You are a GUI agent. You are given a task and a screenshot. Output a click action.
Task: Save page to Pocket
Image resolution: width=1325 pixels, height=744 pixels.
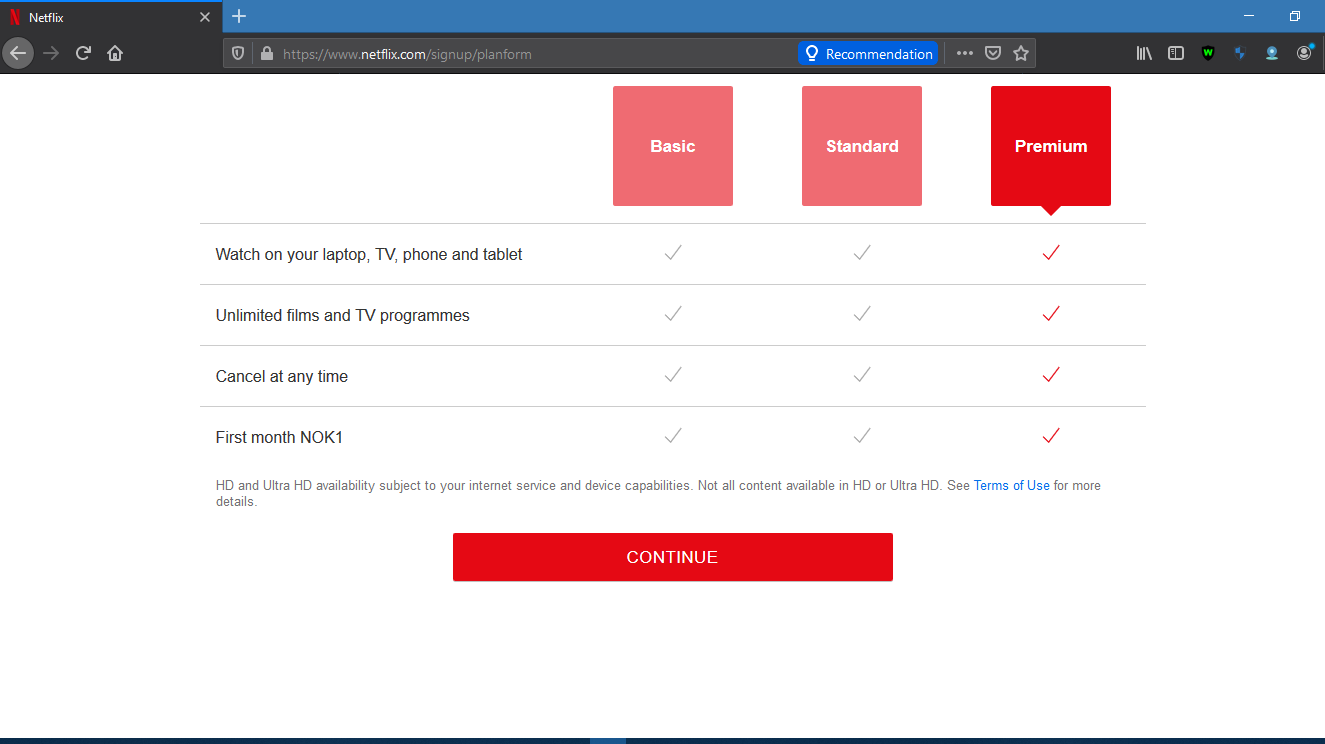coord(993,52)
